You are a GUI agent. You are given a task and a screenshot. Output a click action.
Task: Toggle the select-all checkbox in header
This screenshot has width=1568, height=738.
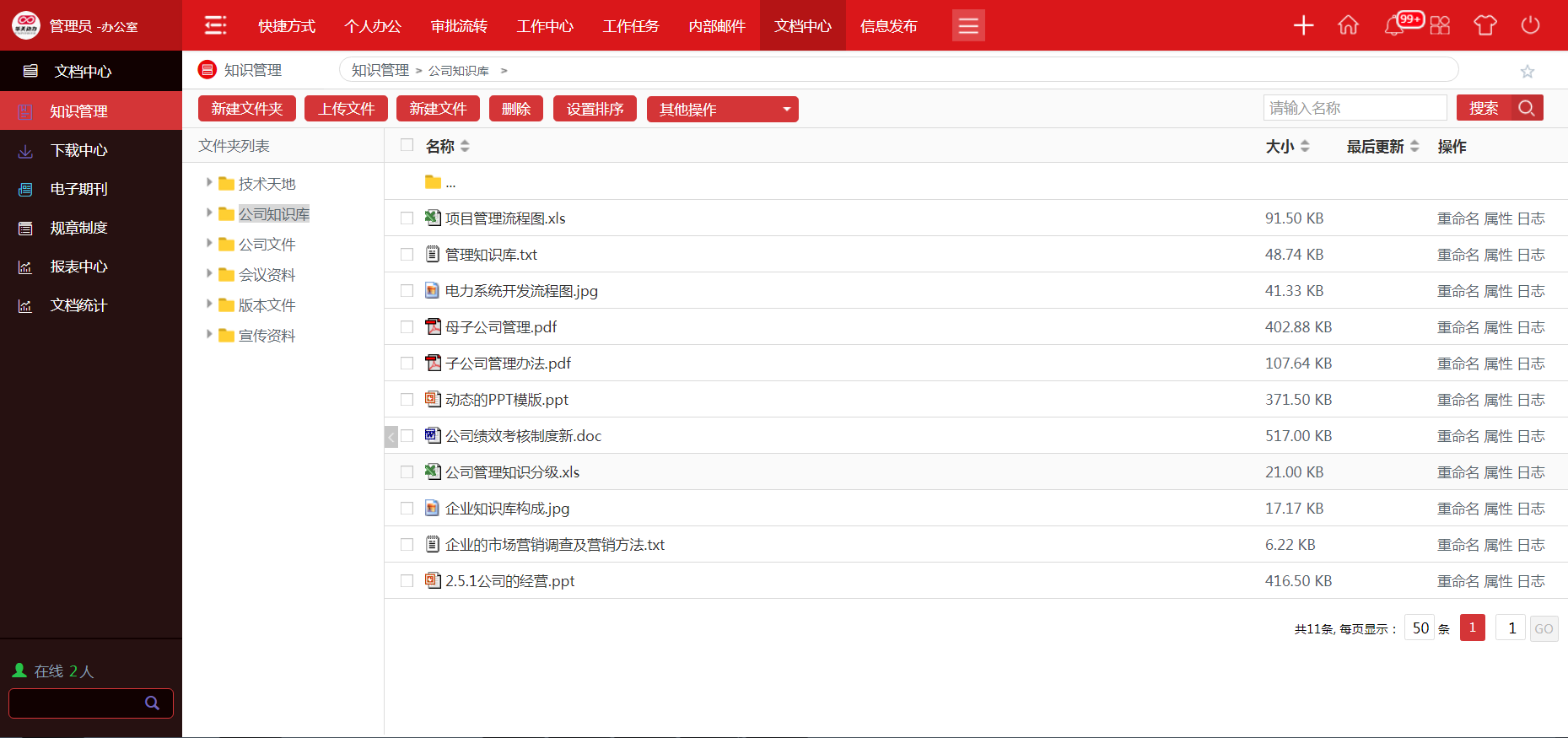[407, 145]
